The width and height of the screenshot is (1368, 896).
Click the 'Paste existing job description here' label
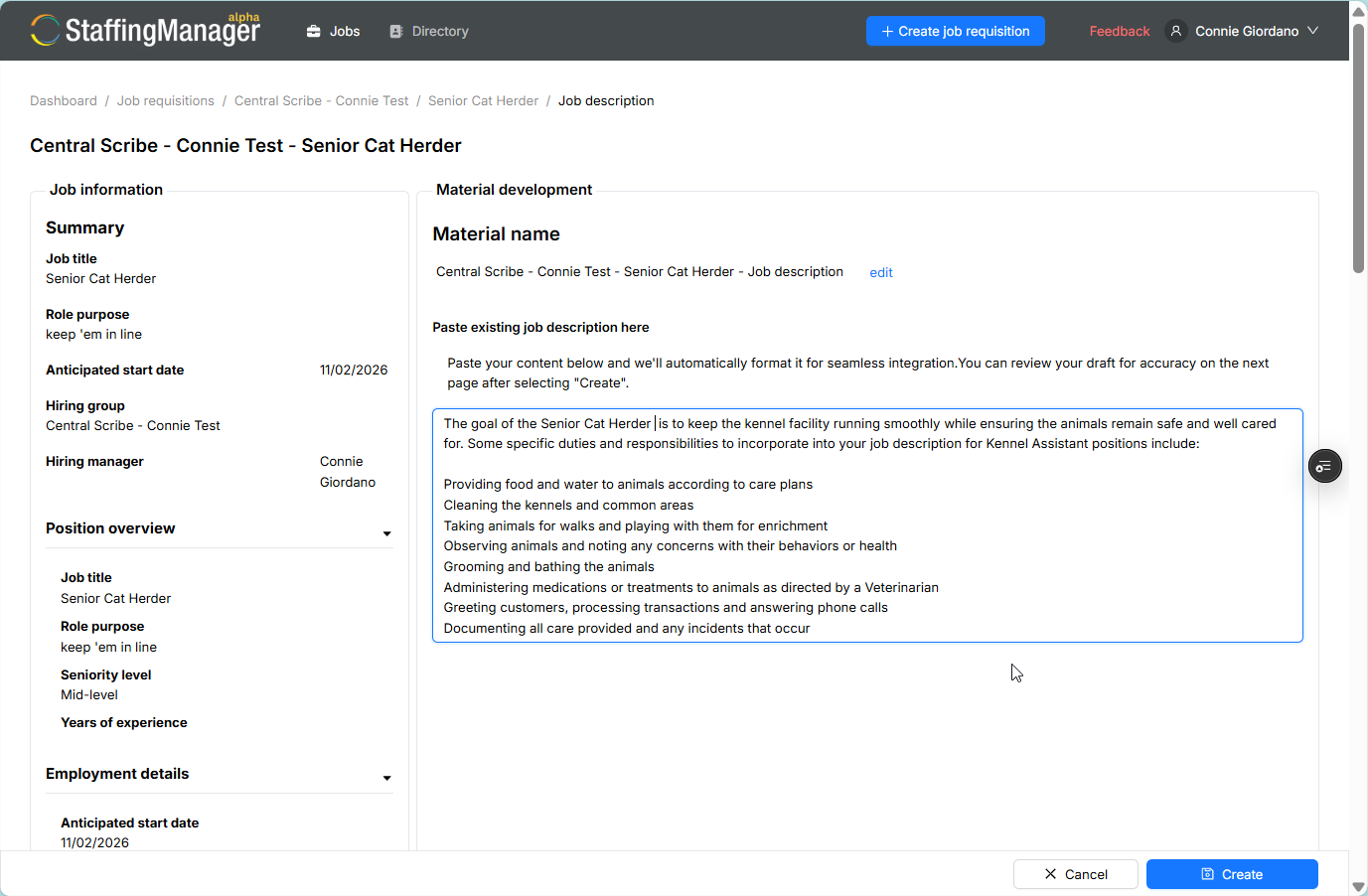pos(540,327)
